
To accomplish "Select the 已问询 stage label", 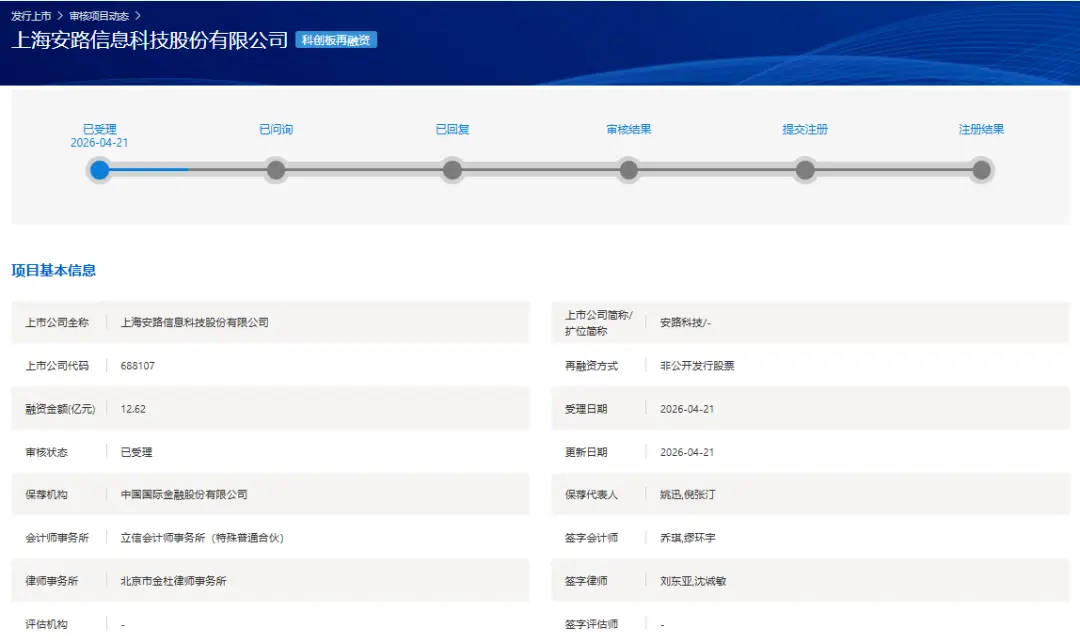I will 275,128.
